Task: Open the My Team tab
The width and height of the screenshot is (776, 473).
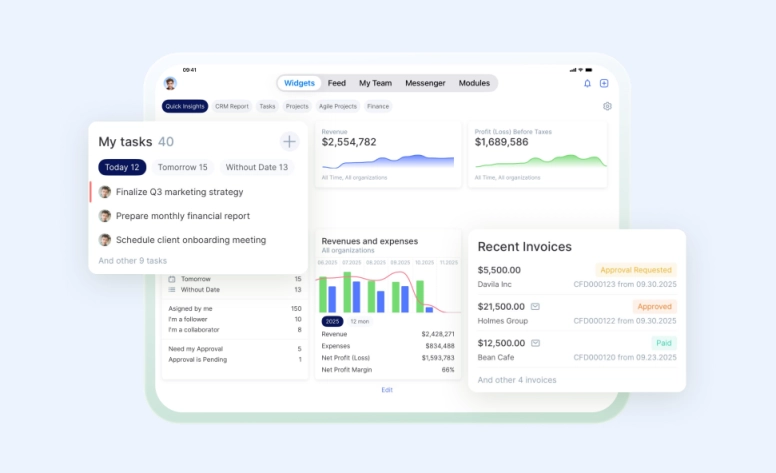Action: 375,83
